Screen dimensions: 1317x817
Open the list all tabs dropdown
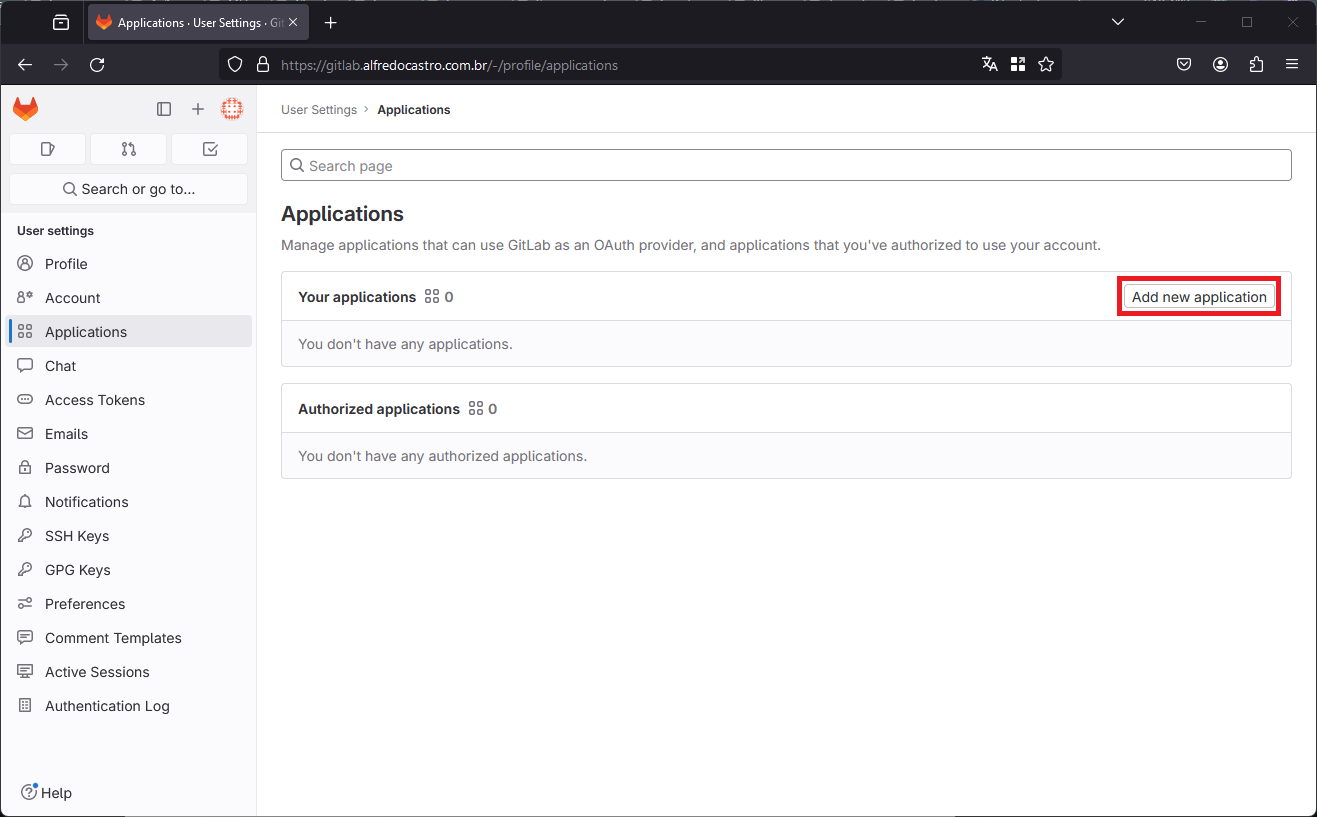coord(1118,22)
